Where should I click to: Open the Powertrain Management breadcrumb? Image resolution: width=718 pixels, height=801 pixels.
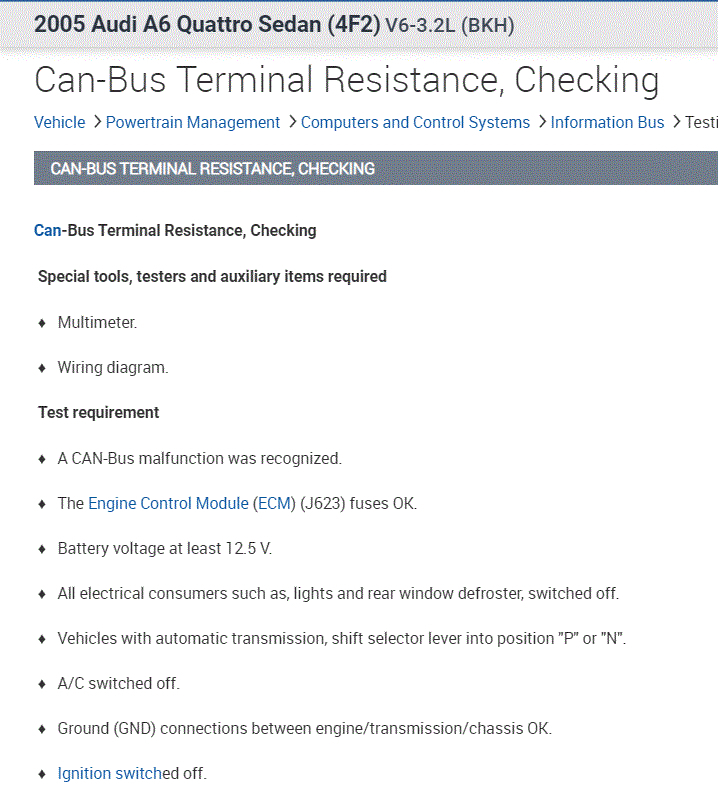(192, 122)
